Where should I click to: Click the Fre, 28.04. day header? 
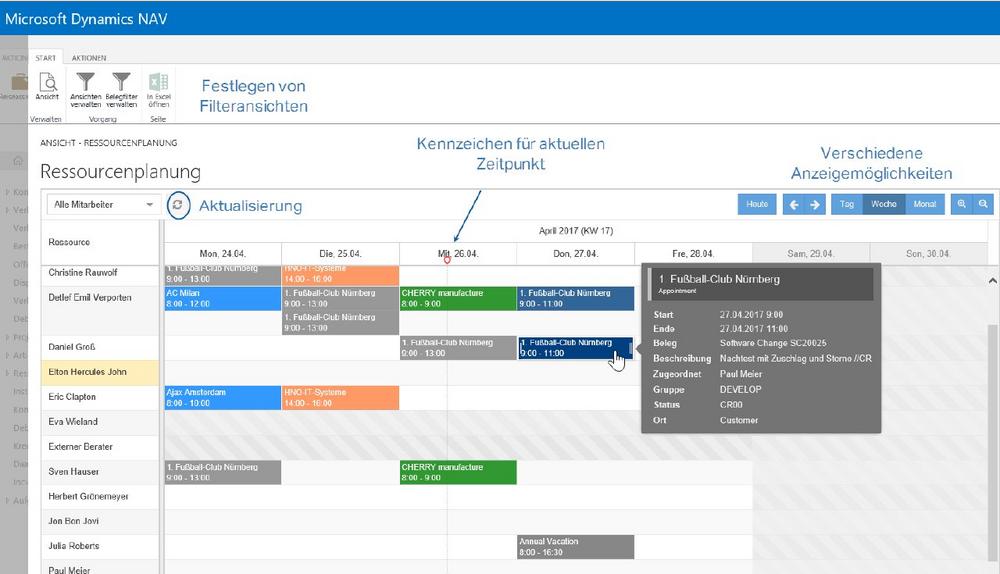[693, 254]
